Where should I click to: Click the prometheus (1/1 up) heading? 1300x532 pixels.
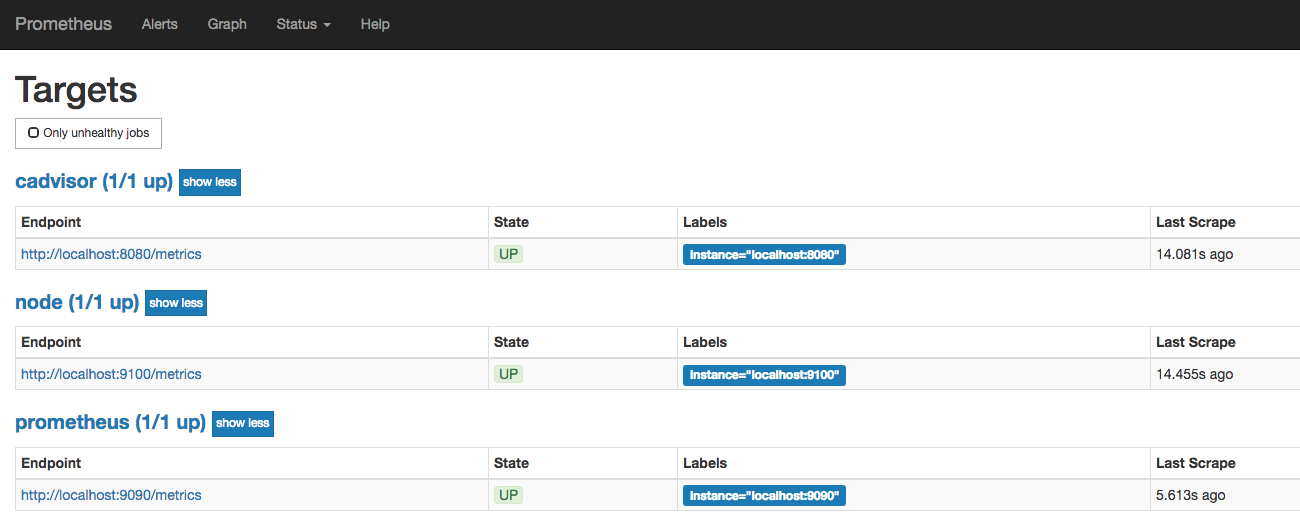(x=110, y=422)
